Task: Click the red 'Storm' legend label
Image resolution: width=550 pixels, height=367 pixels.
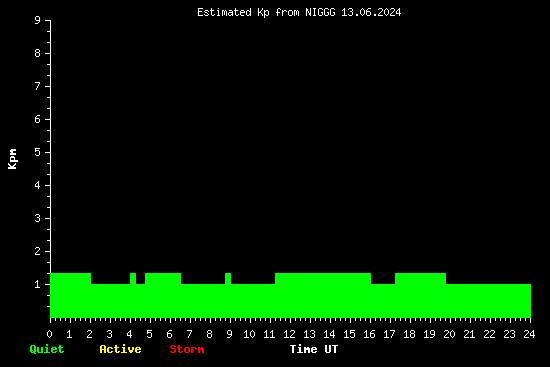Action: click(x=187, y=349)
